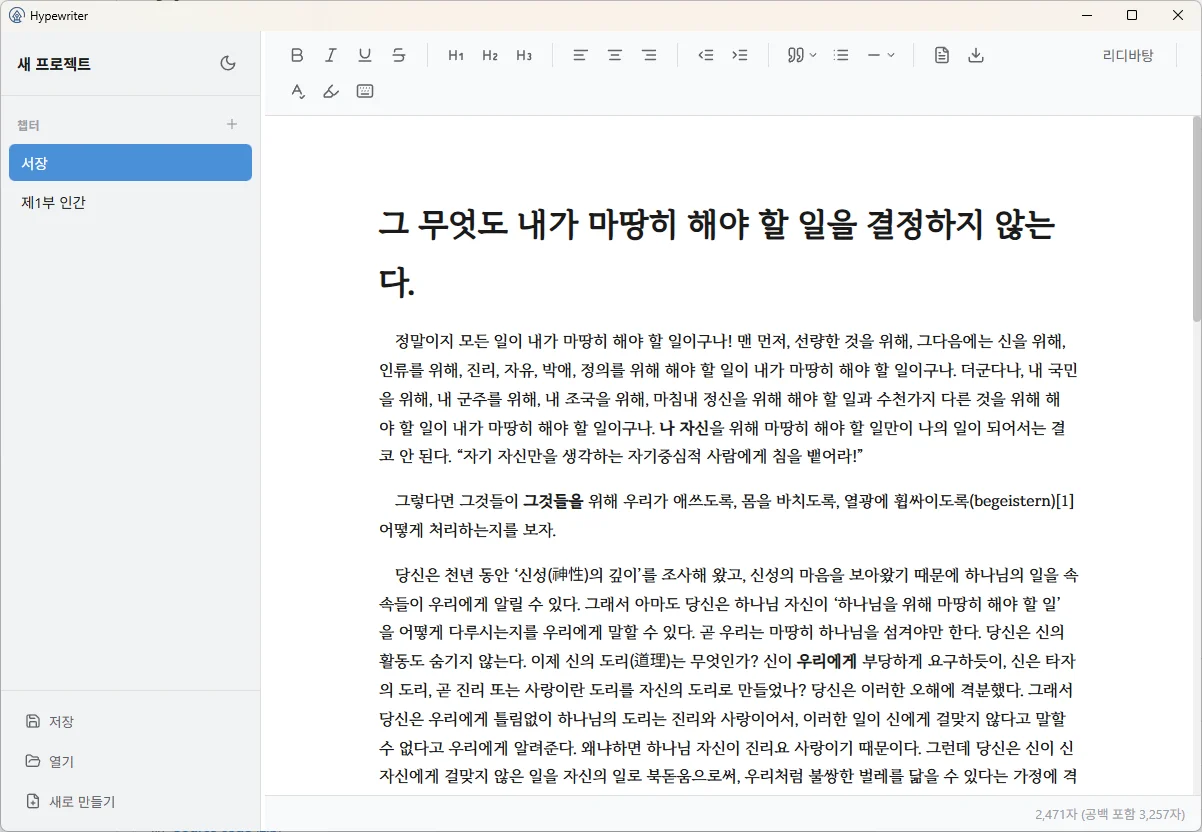The height and width of the screenshot is (832, 1202).
Task: Insert a bulleted list
Action: (842, 55)
